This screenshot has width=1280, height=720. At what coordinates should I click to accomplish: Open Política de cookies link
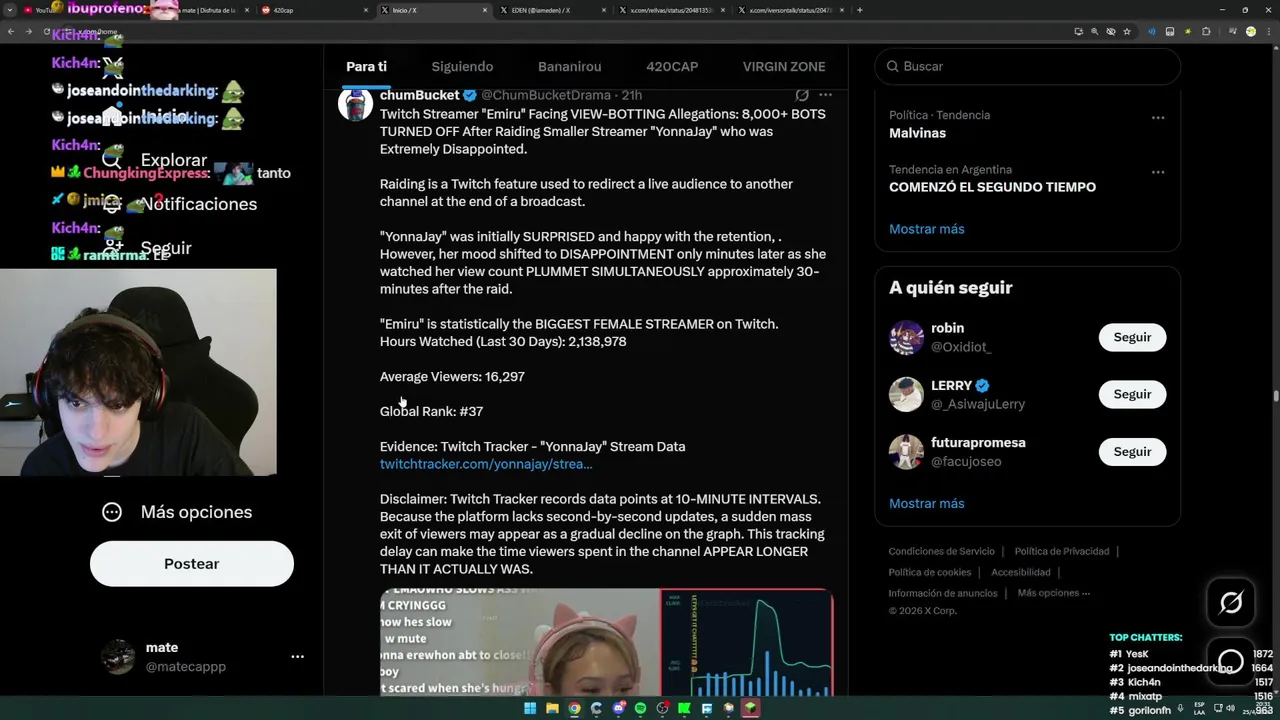point(929,572)
